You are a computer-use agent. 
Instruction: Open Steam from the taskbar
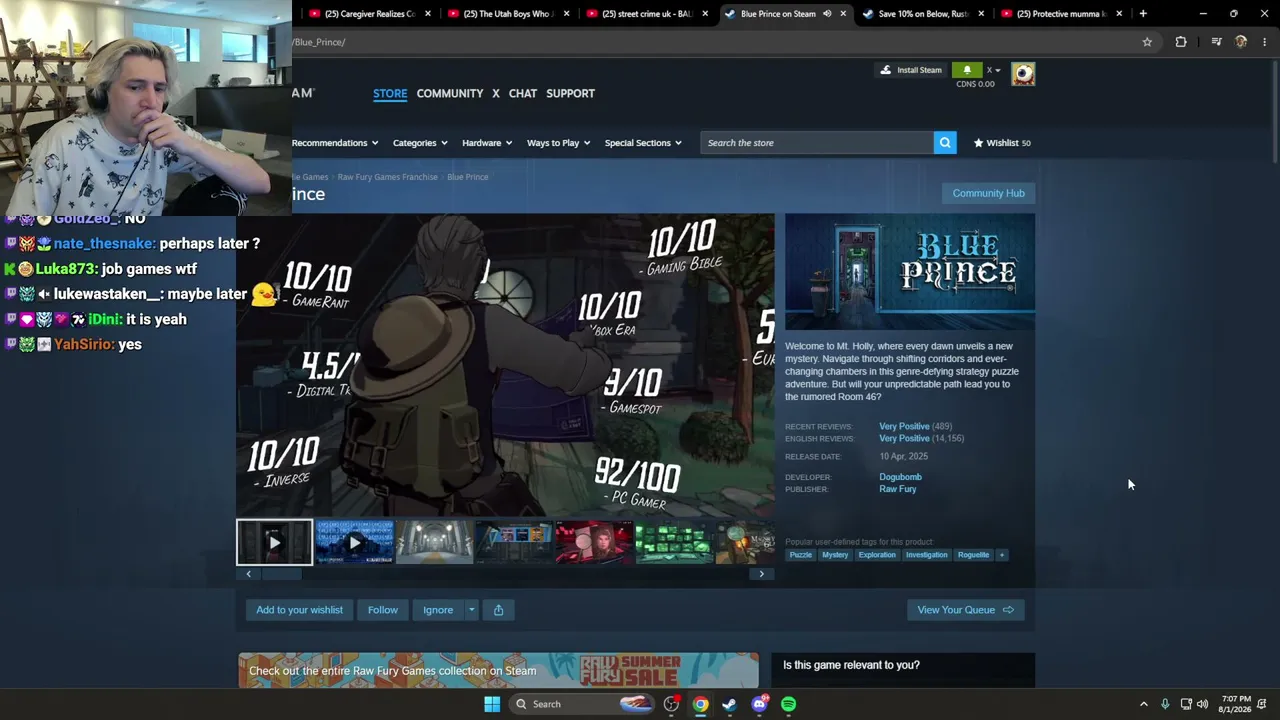[x=730, y=704]
